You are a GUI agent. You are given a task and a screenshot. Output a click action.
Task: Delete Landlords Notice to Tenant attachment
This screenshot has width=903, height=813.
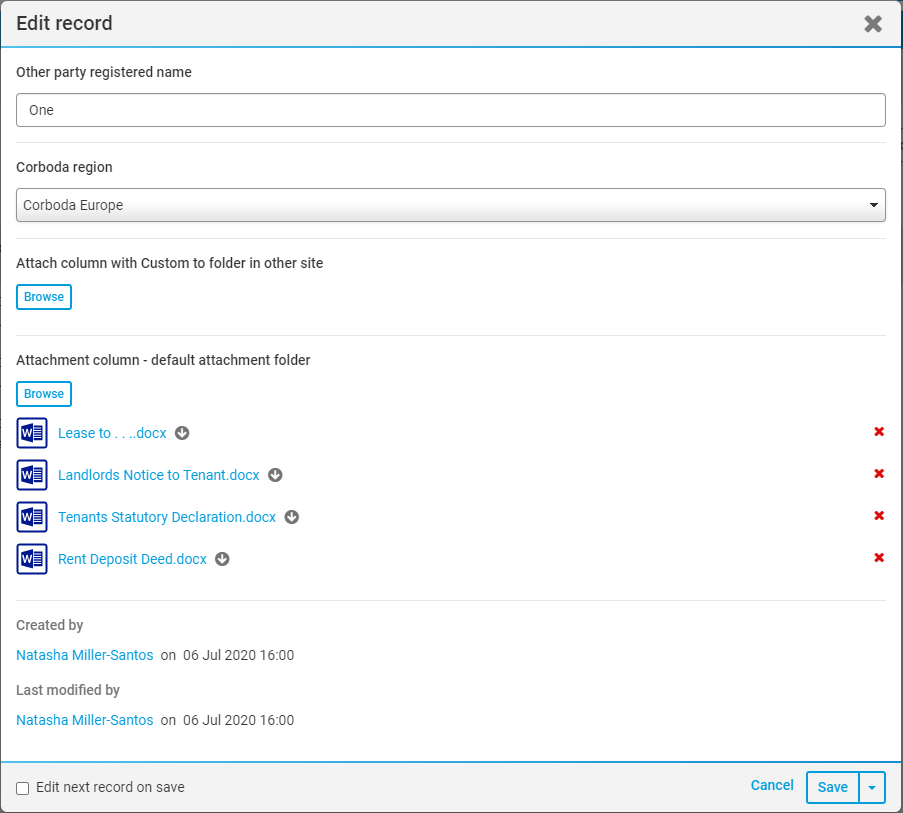(879, 474)
